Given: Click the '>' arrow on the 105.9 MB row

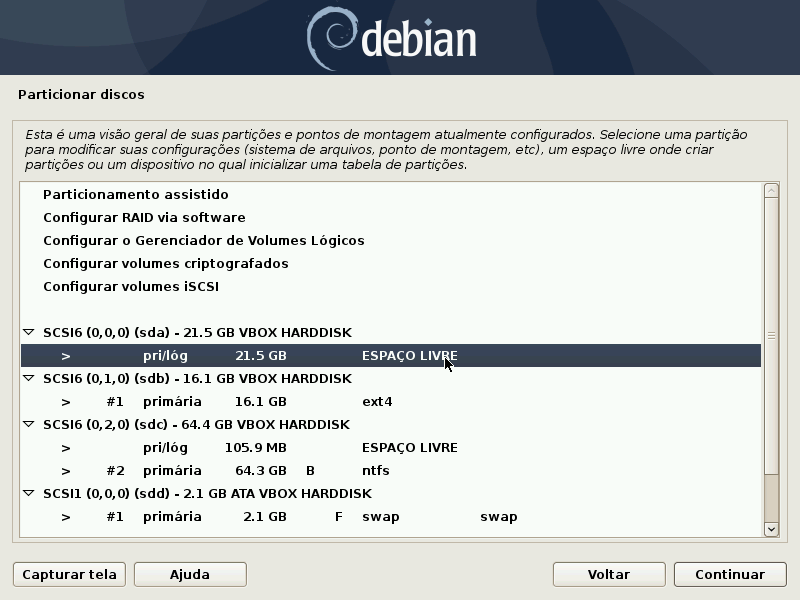Looking at the screenshot, I should tap(66, 447).
